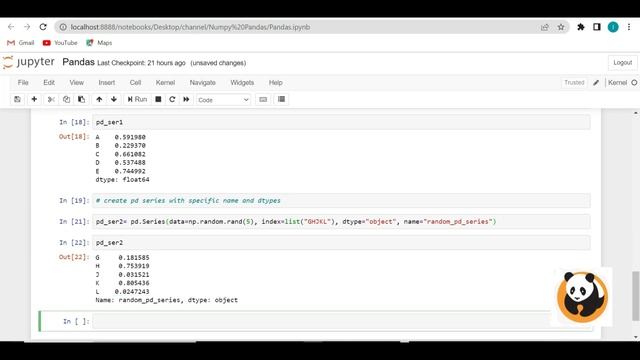The image size is (640, 360).
Task: Toggle the browser side panel icon
Action: (x=597, y=27)
